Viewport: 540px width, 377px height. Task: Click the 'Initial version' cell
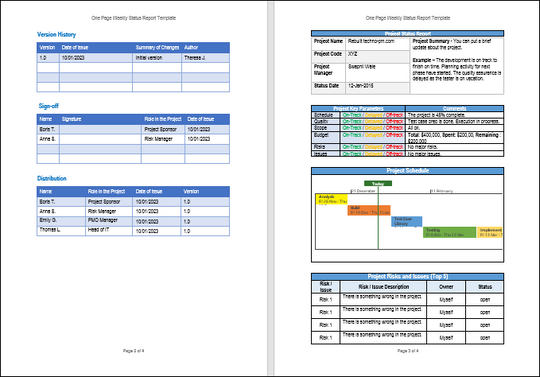[149, 58]
